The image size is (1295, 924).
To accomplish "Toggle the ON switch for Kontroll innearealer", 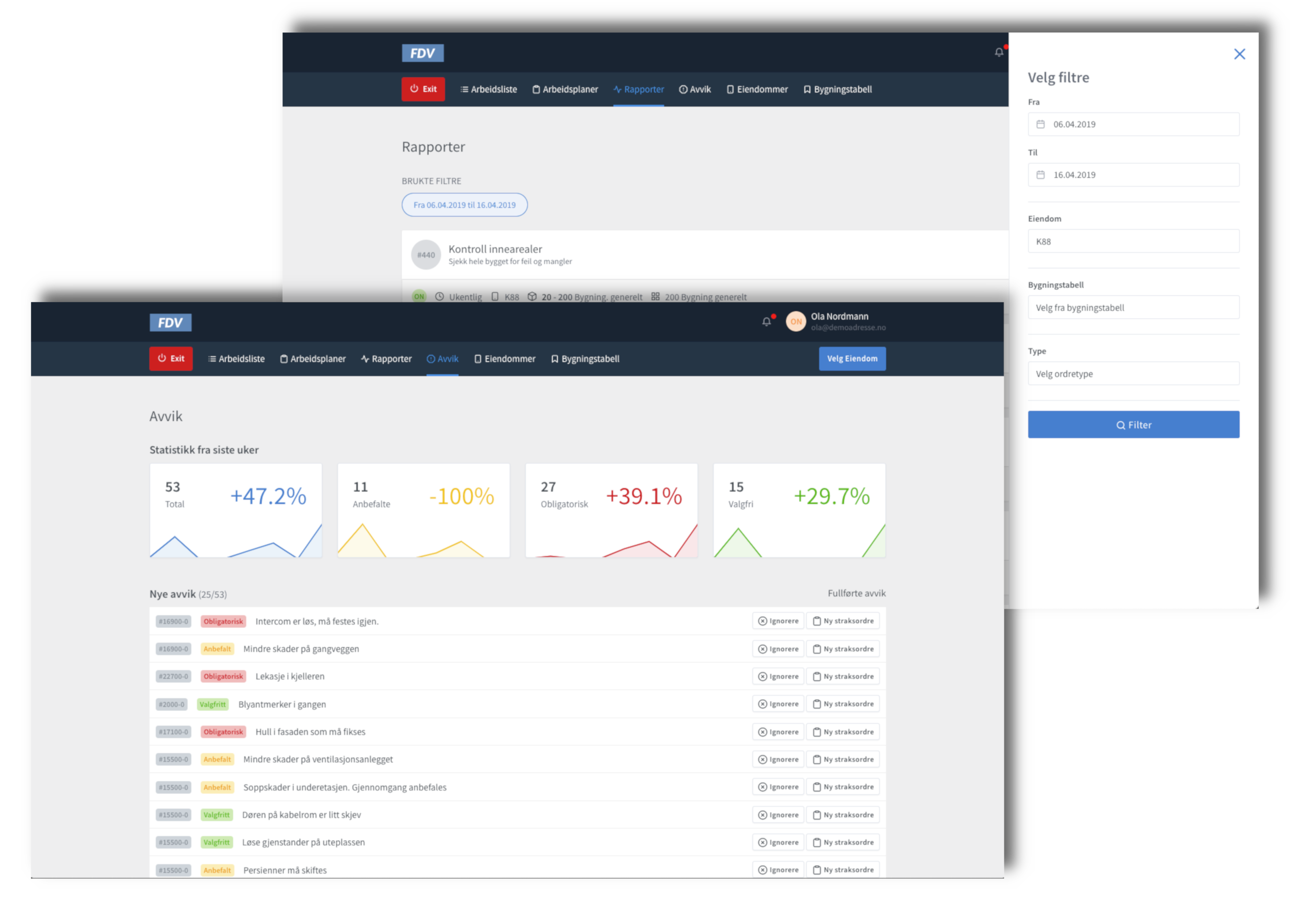I will click(419, 296).
